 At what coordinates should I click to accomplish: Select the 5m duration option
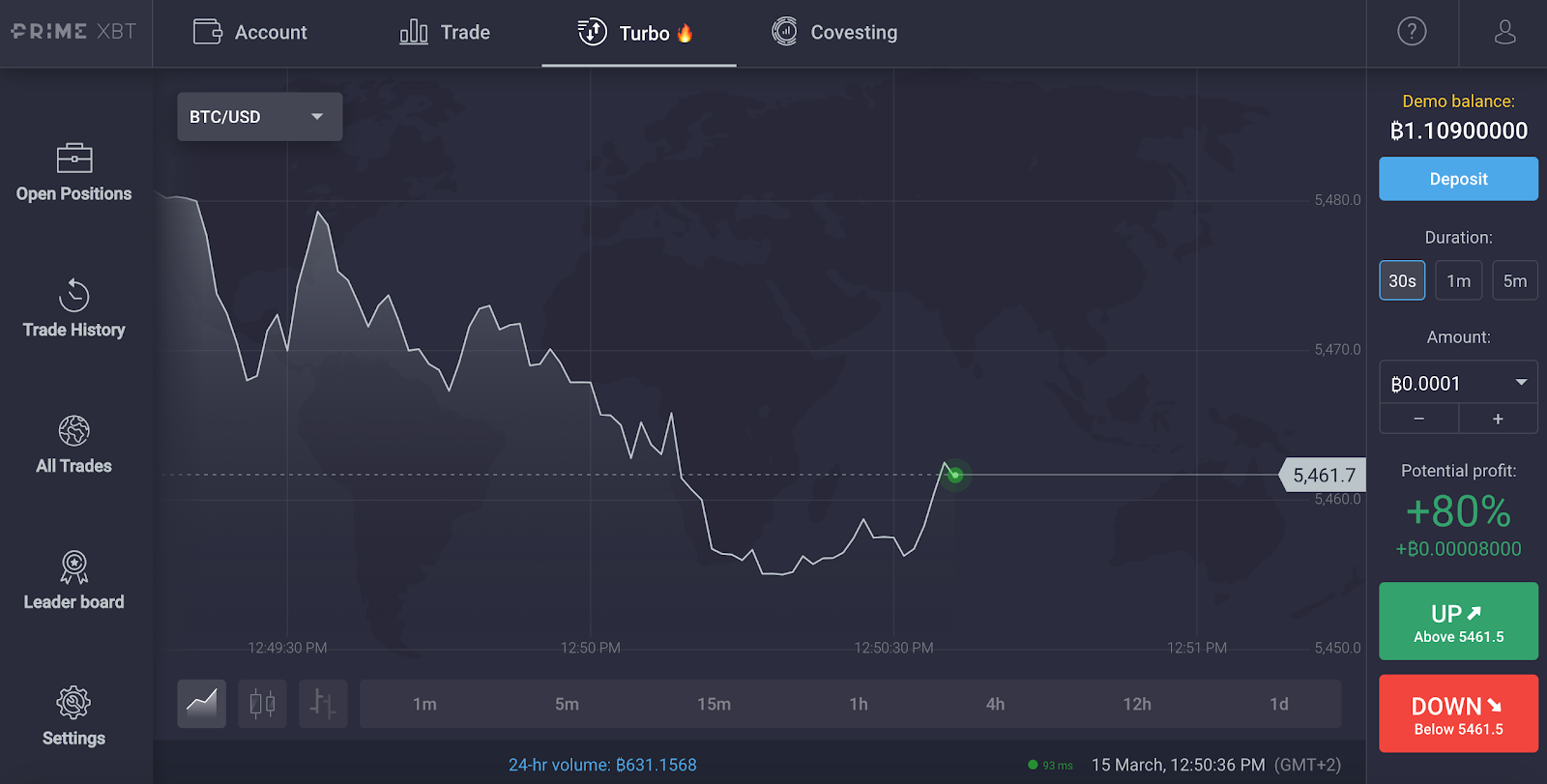point(1515,281)
